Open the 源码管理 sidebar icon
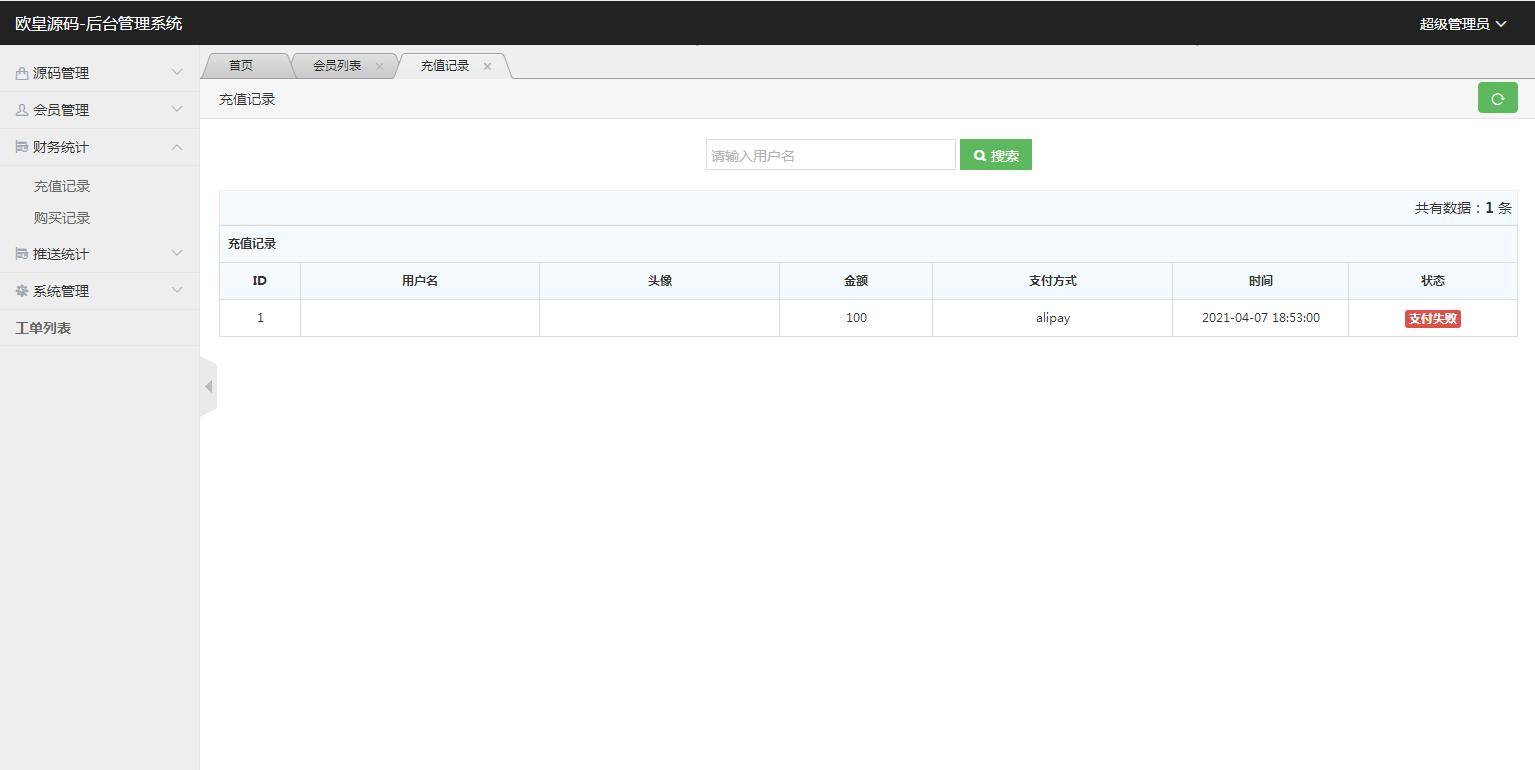Image resolution: width=1535 pixels, height=770 pixels. click(x=22, y=72)
